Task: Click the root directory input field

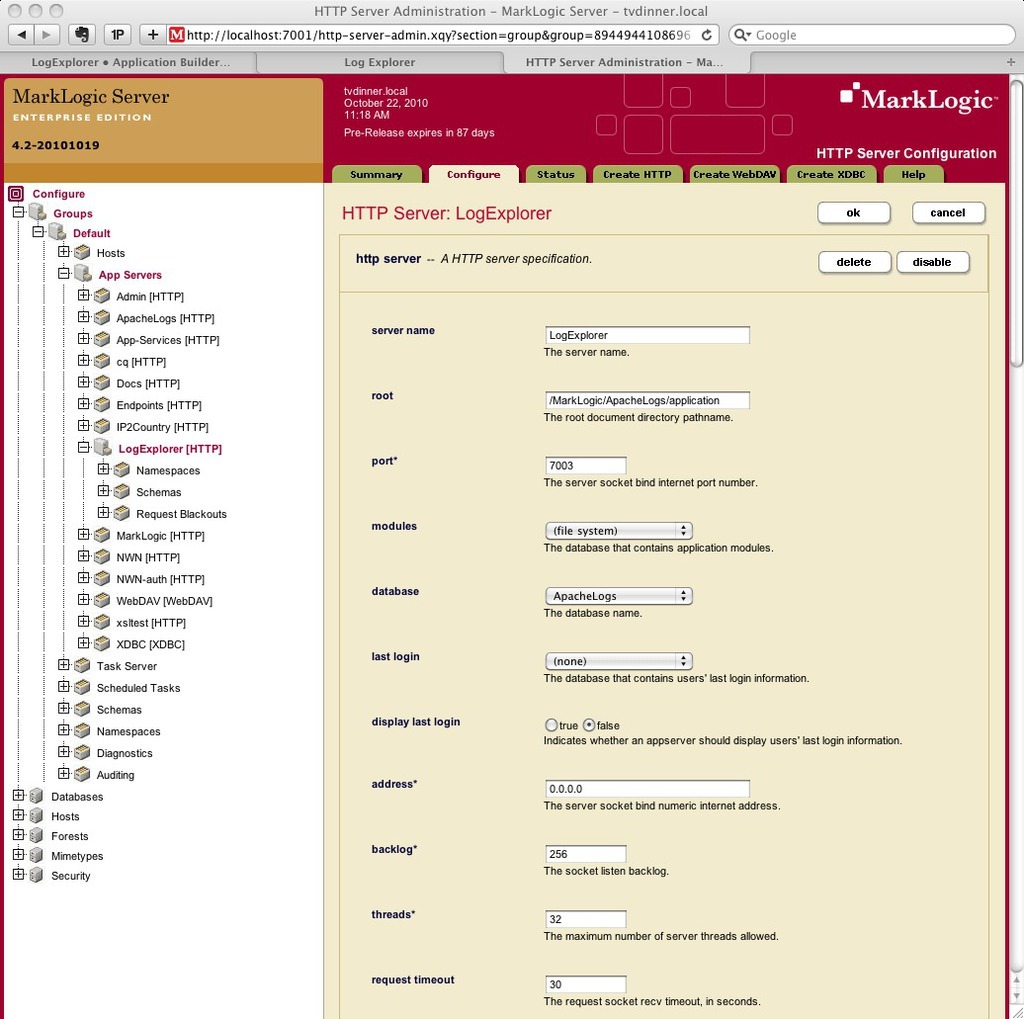Action: (647, 400)
